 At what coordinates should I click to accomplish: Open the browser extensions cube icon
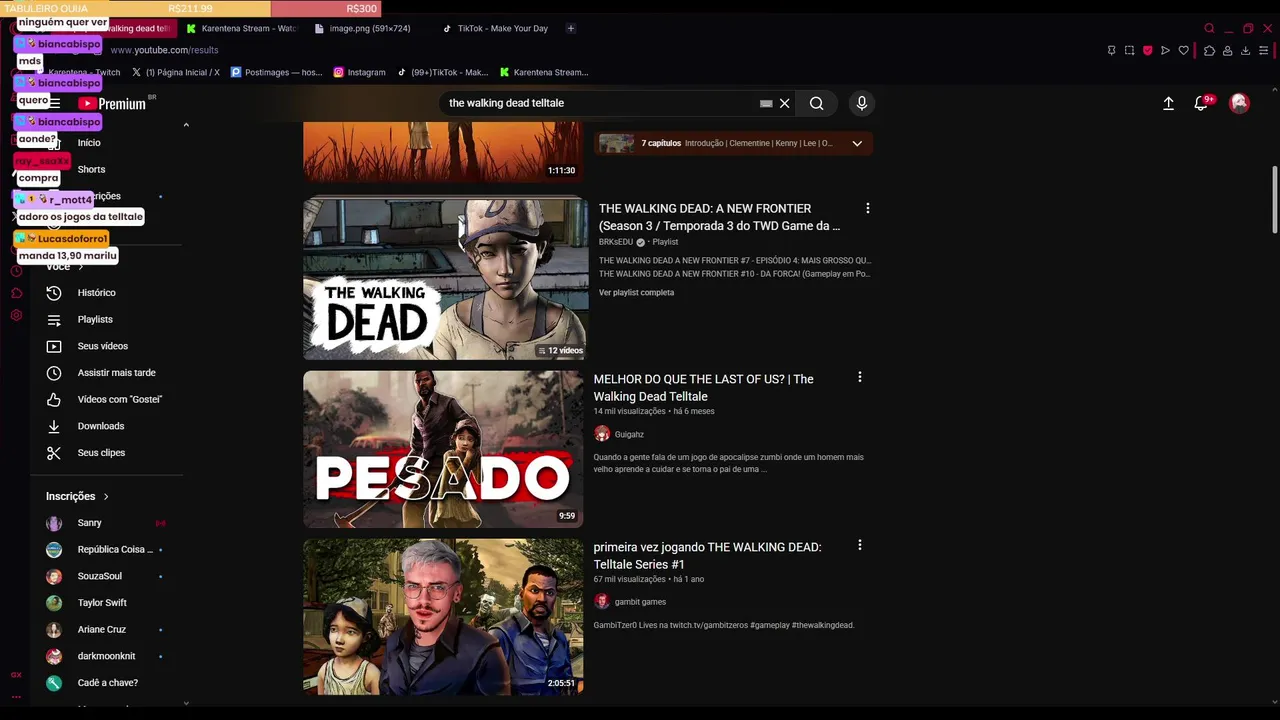tap(1209, 50)
